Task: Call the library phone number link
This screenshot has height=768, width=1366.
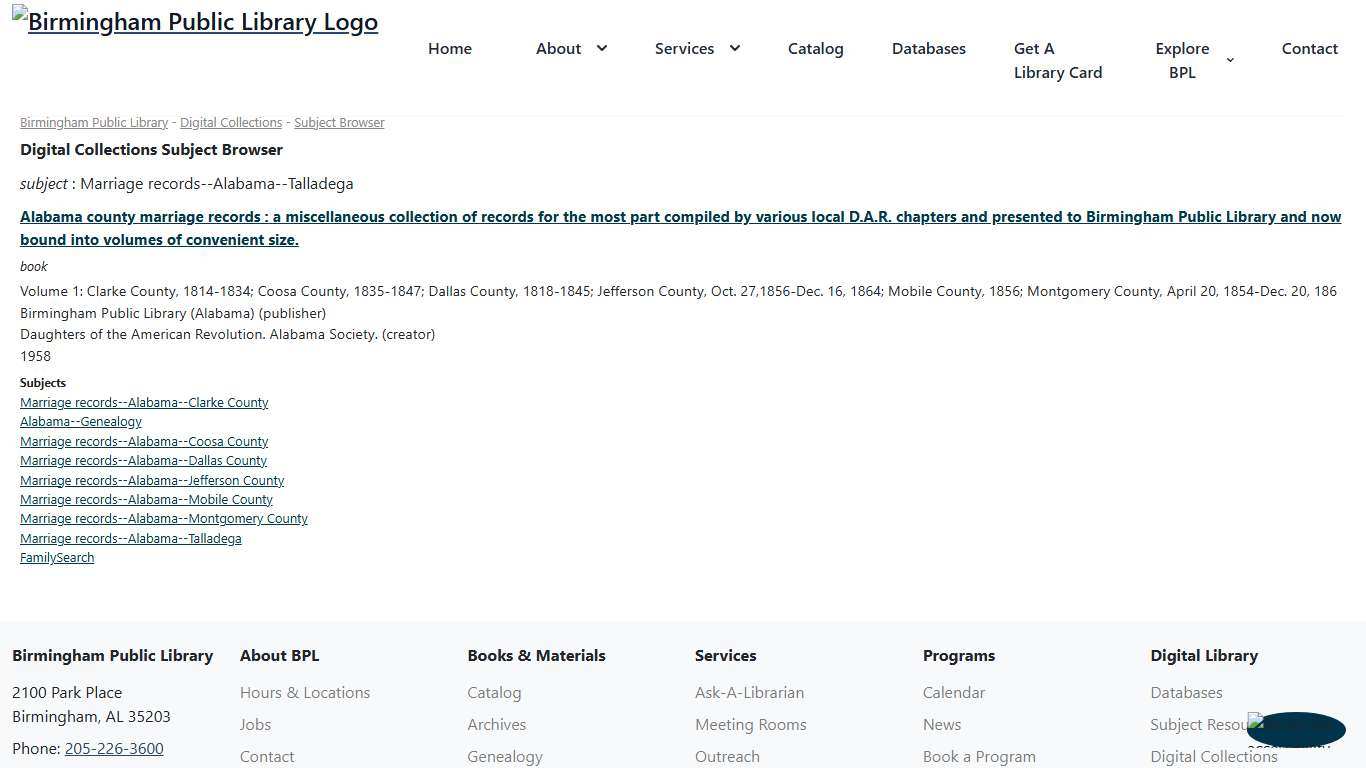Action: (114, 748)
